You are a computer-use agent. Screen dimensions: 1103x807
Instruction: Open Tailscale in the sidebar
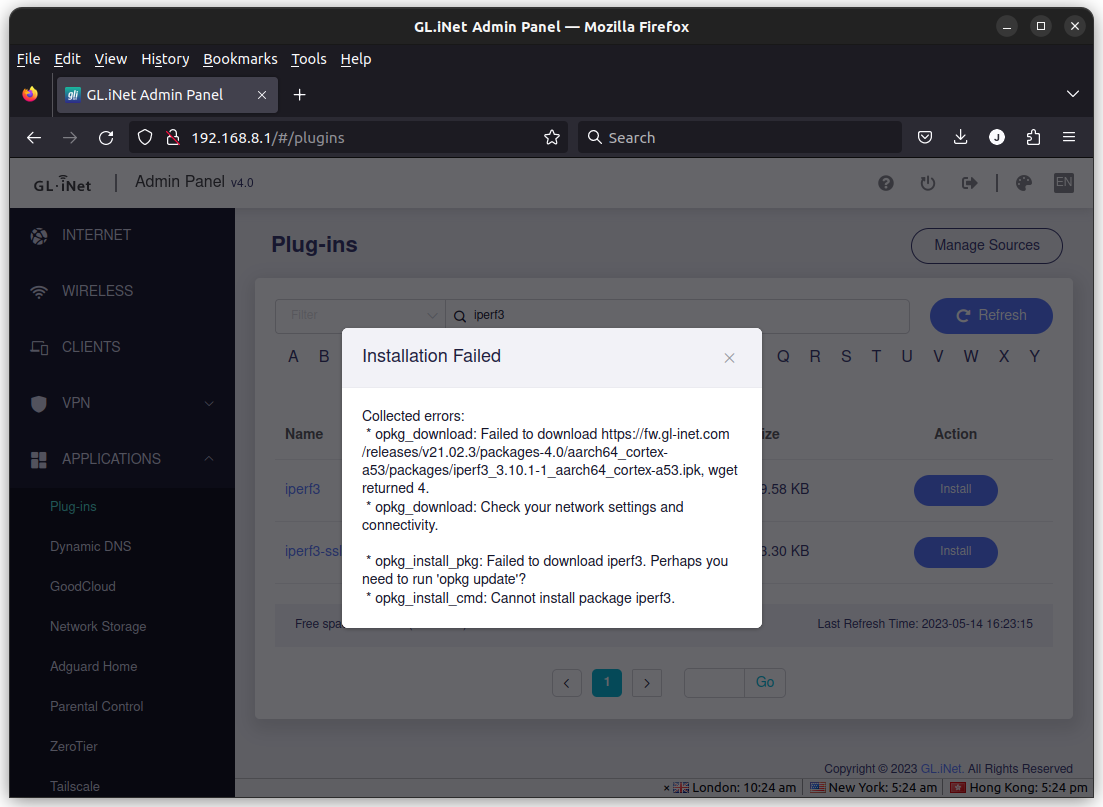coord(75,787)
